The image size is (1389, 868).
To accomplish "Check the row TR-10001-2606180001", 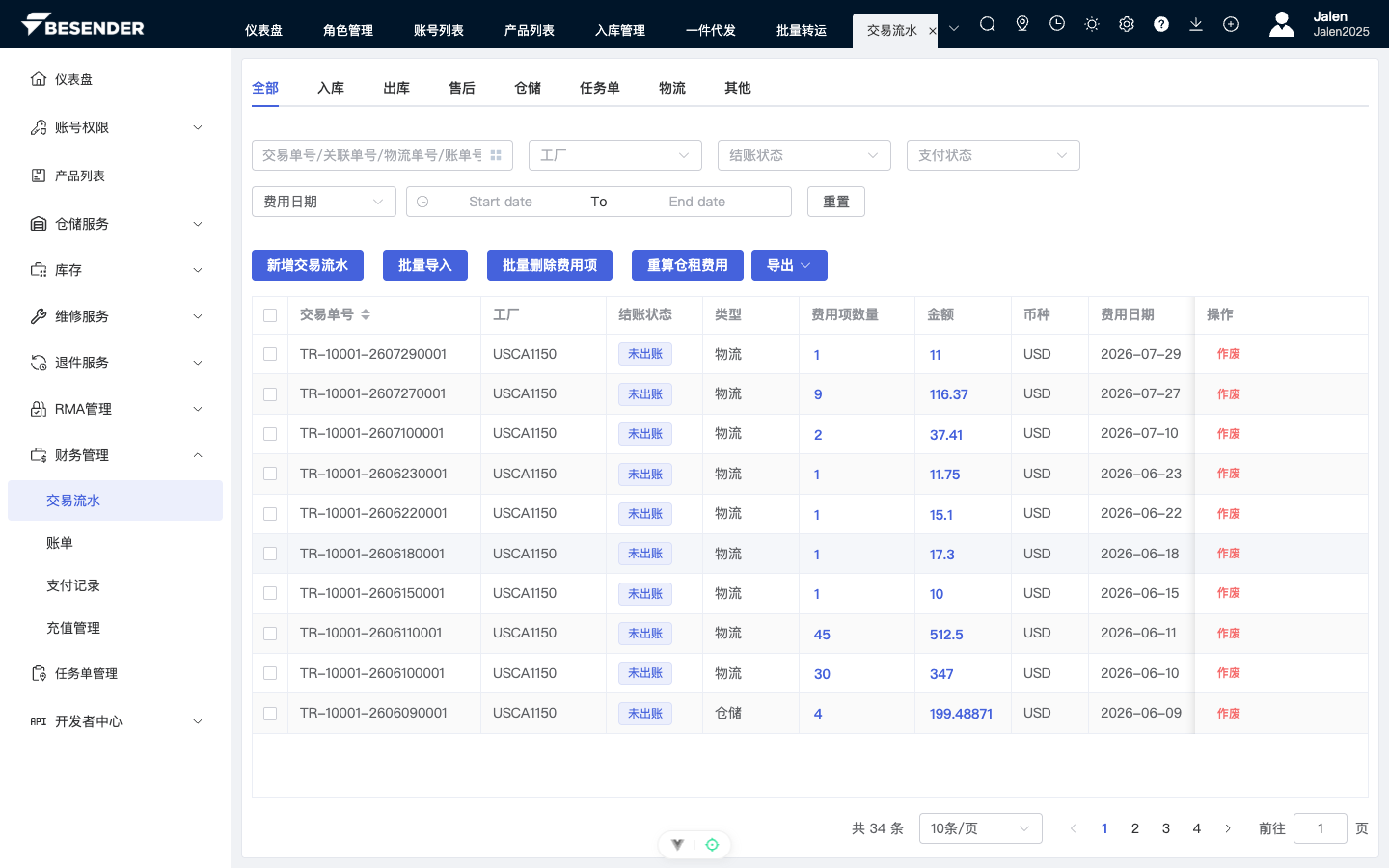I will tap(270, 554).
